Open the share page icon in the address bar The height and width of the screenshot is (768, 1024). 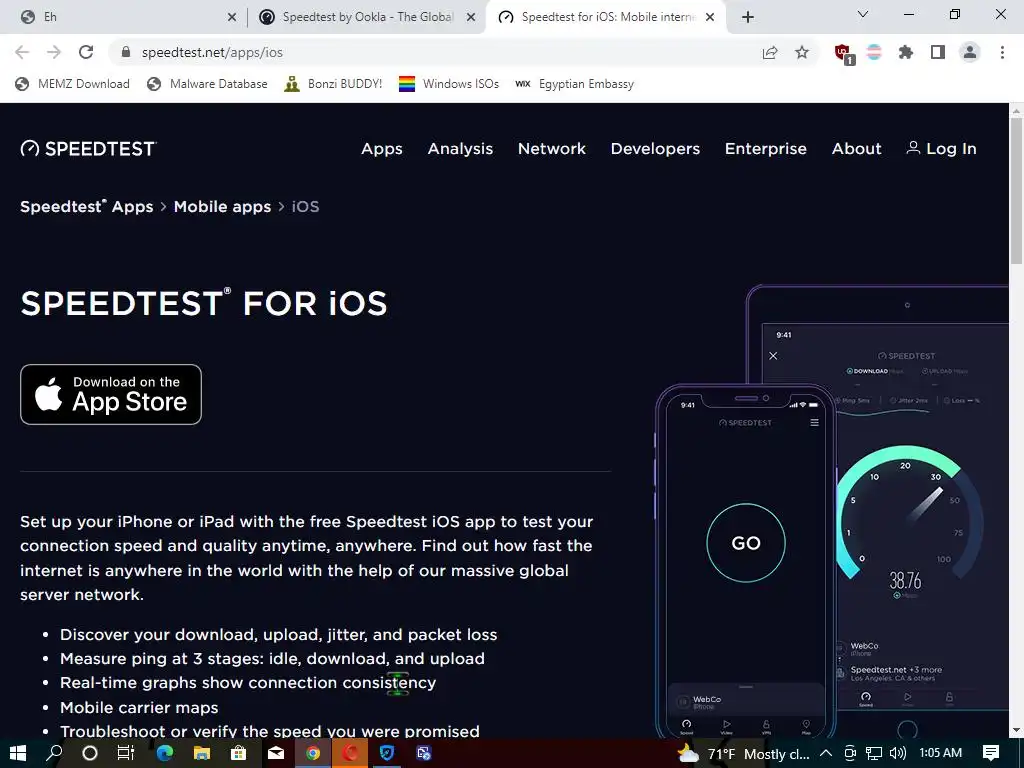pos(770,52)
